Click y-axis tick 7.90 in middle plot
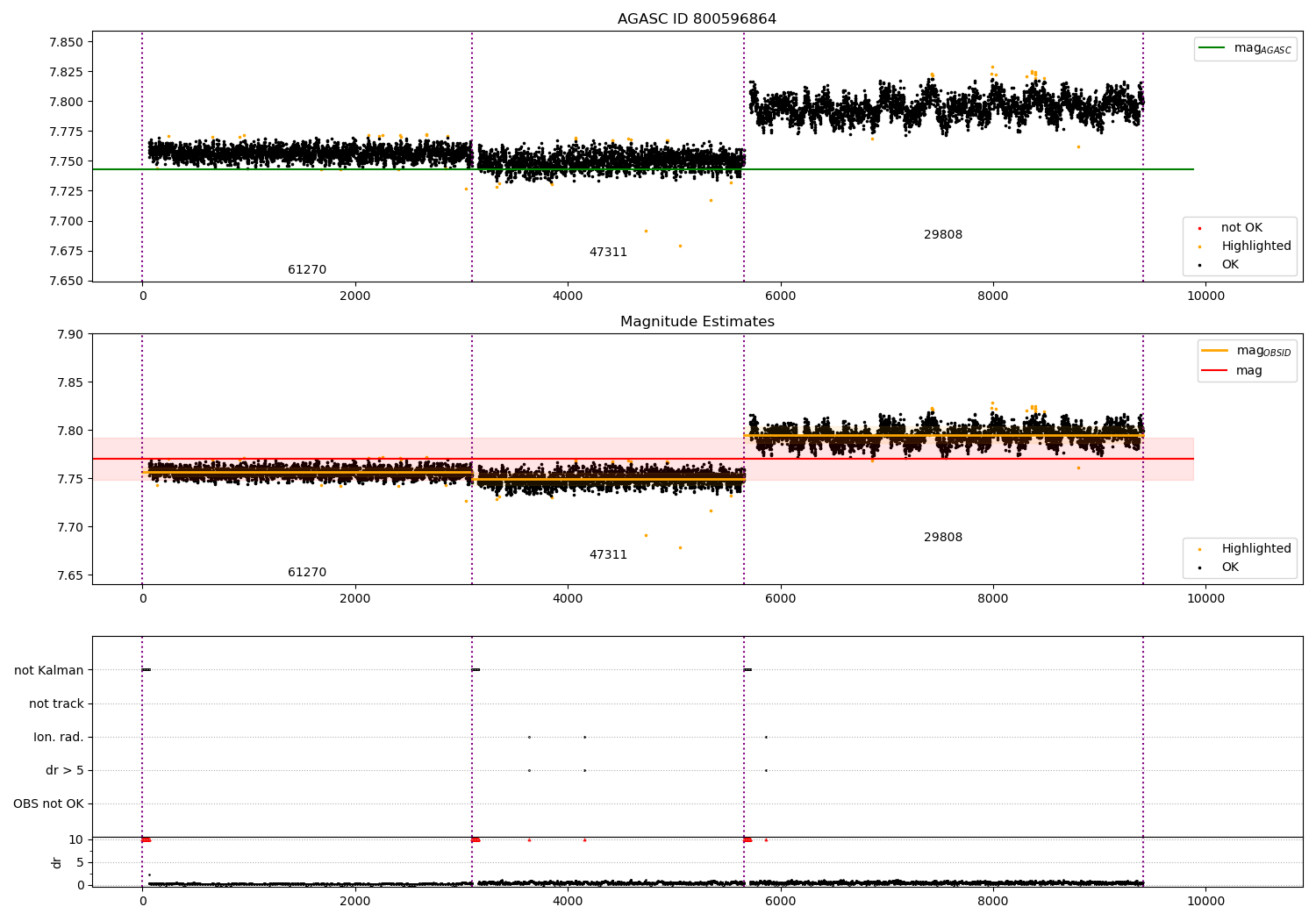Viewport: 1316px width, 921px height. click(69, 334)
